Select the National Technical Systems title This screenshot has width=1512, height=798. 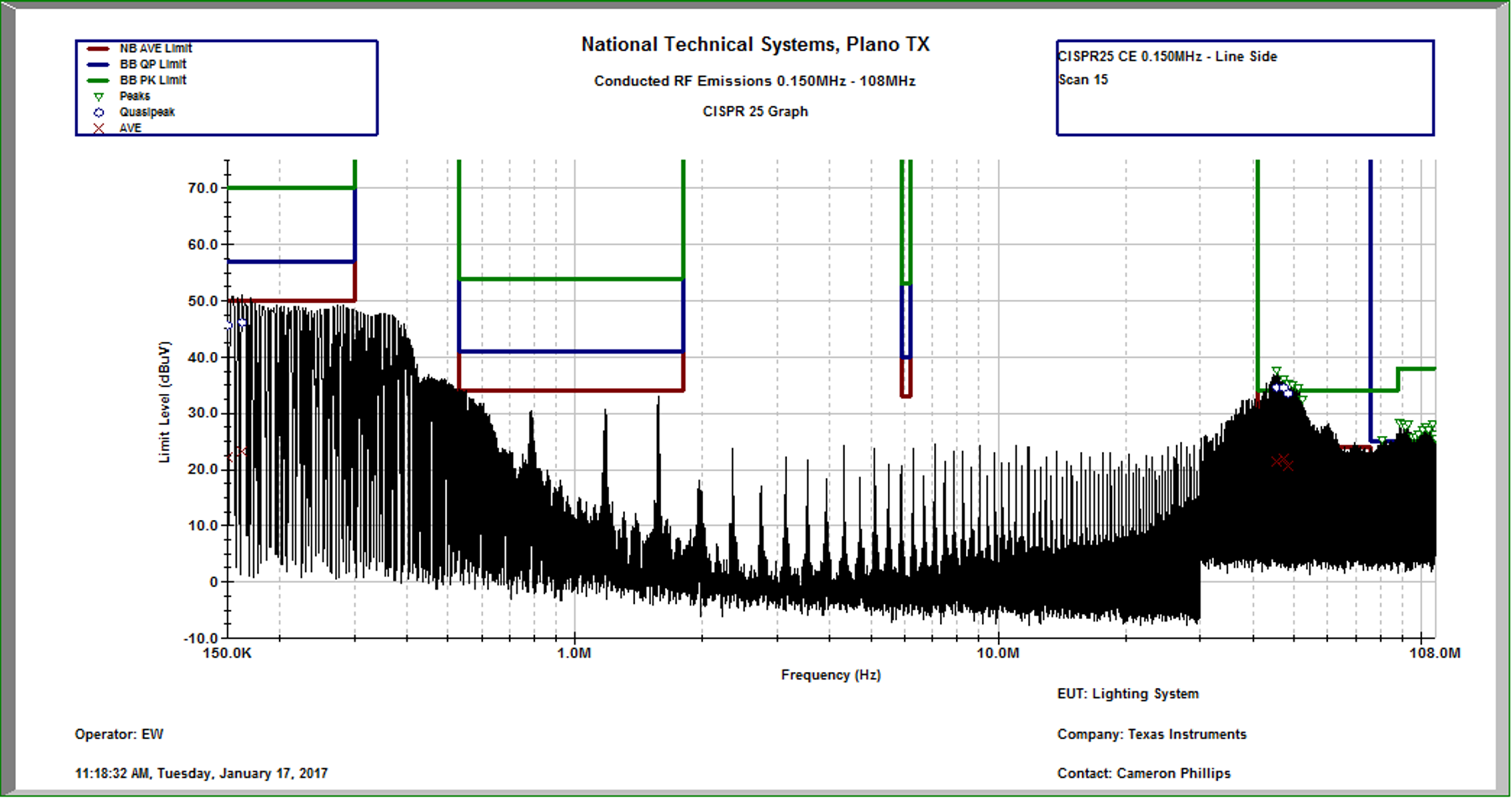[755, 45]
